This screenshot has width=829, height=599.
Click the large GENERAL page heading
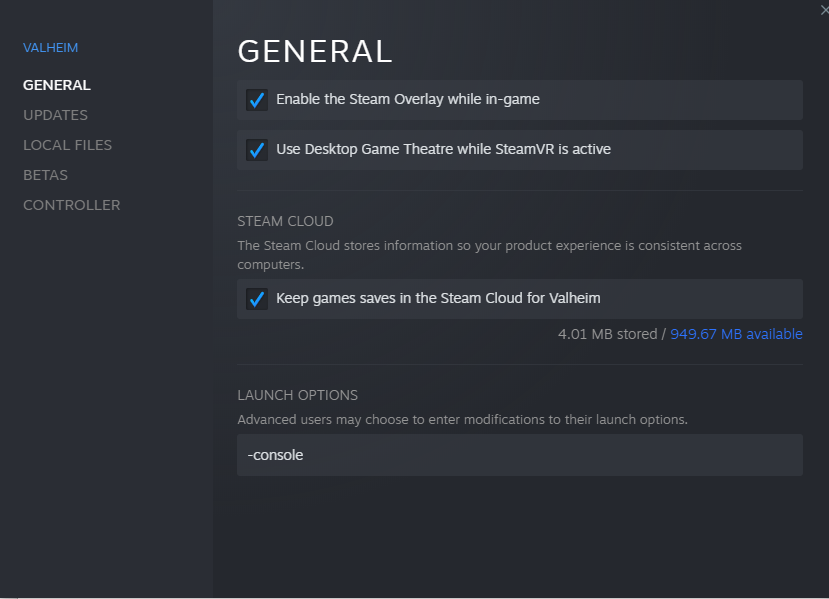[x=315, y=51]
